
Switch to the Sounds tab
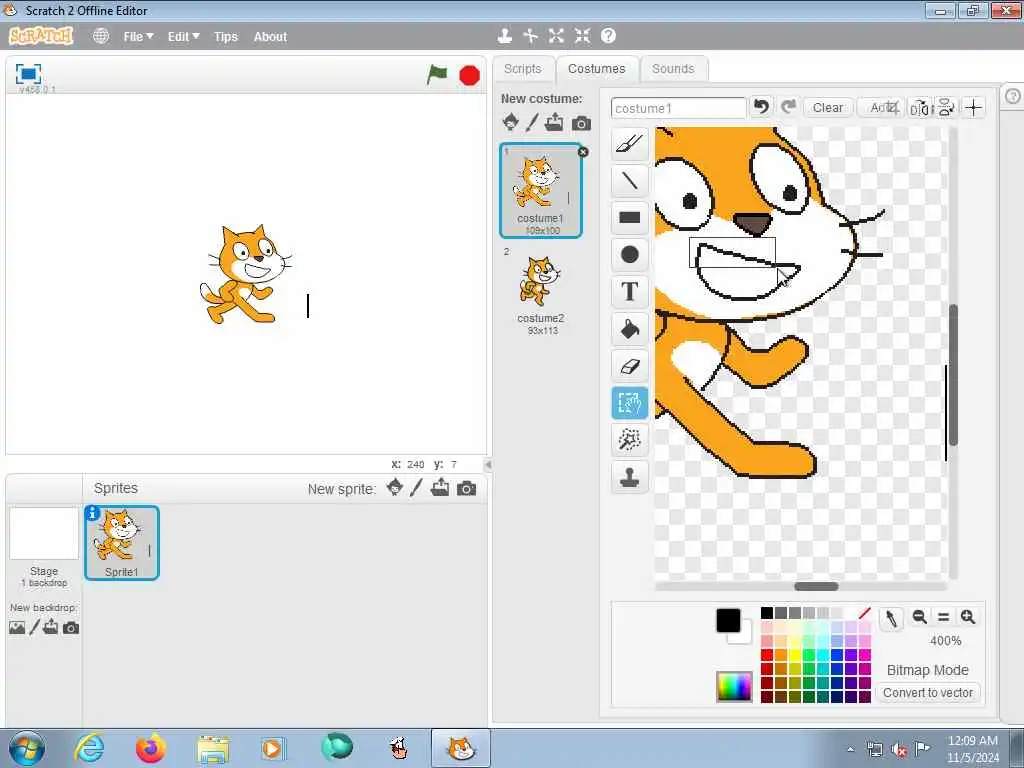[x=673, y=69]
